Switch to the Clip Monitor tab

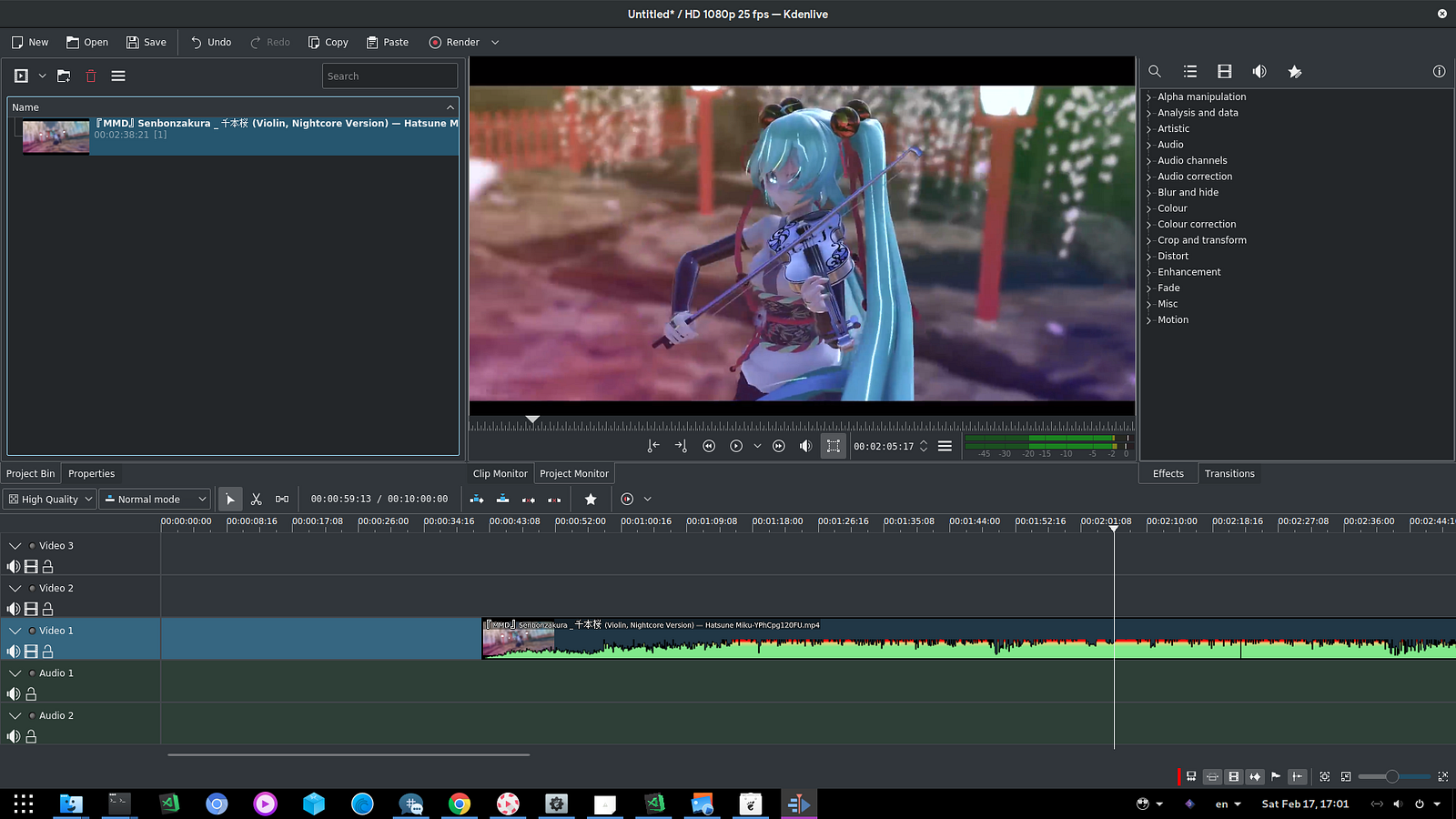[500, 473]
